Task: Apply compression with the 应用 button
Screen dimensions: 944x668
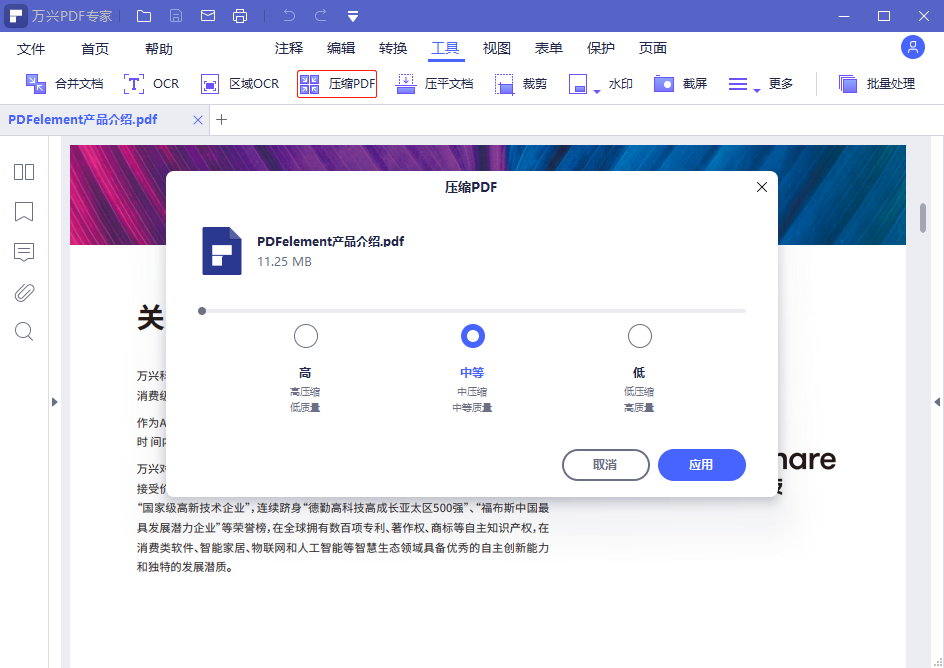Action: [x=701, y=465]
